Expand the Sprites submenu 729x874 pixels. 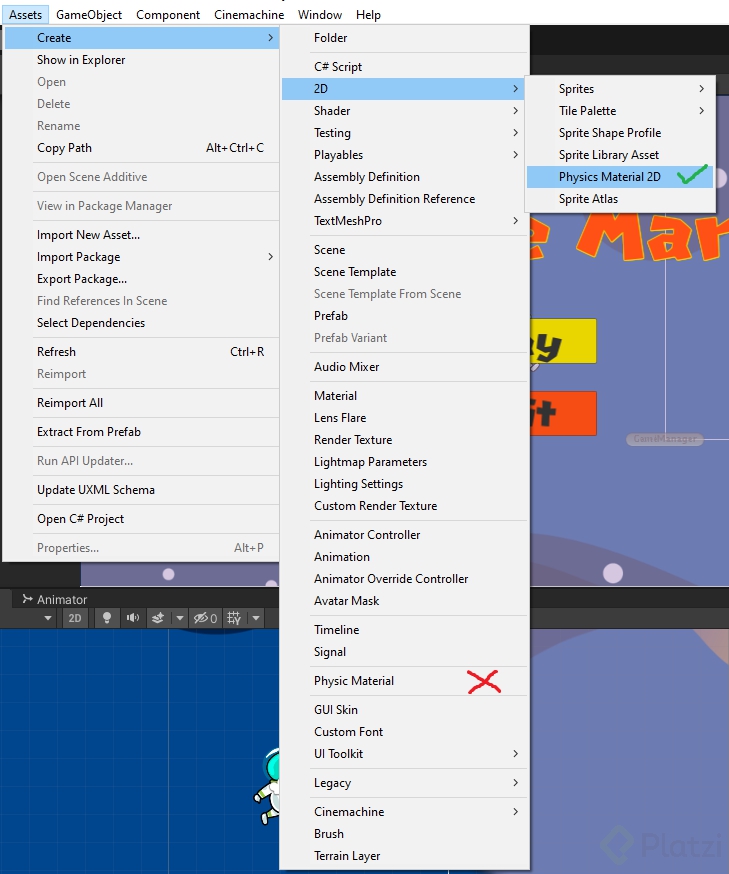[620, 89]
